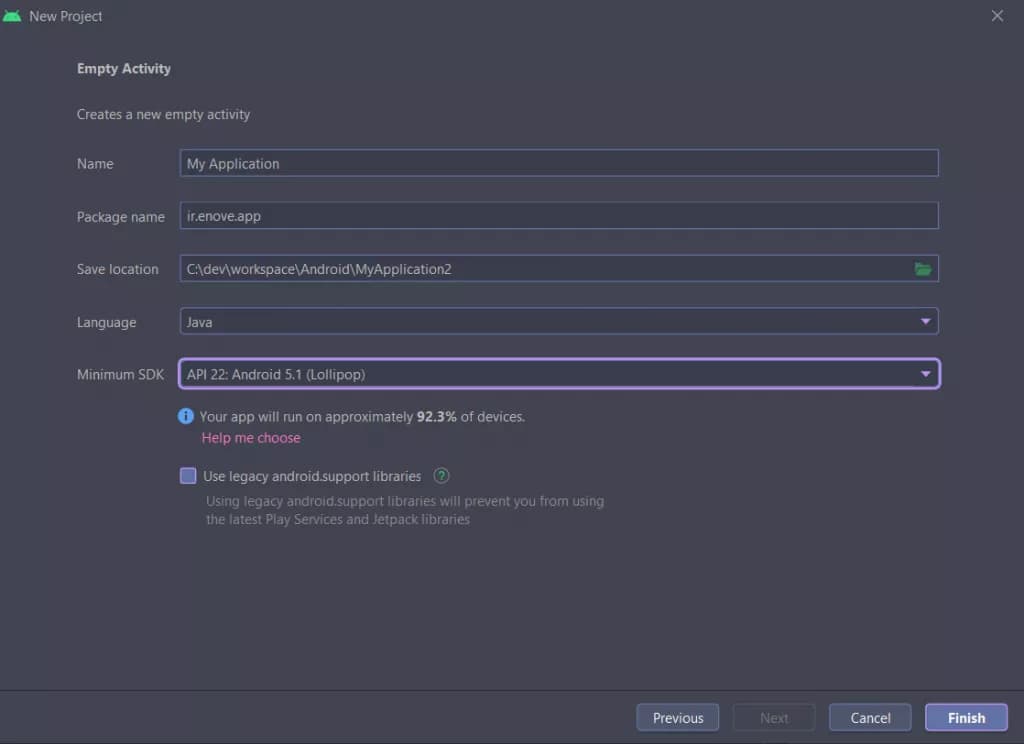Click the help question mark icon beside legacy libraries
The height and width of the screenshot is (744, 1024).
[441, 476]
